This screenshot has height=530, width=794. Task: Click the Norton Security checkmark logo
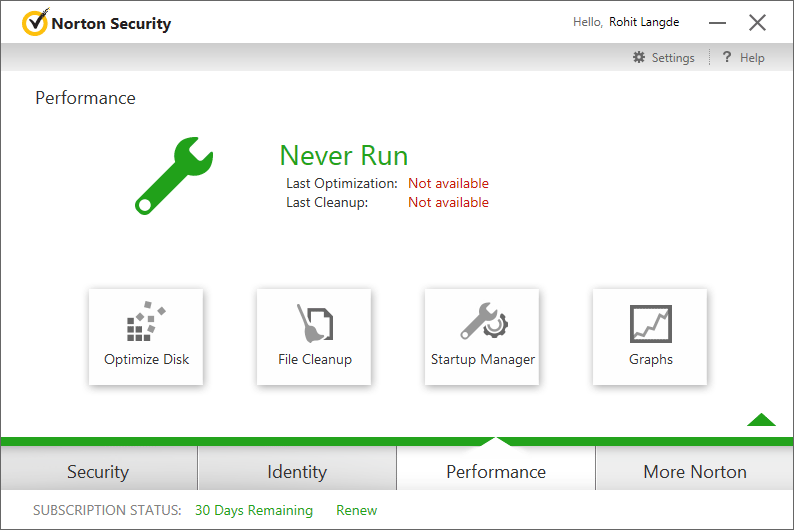pos(35,22)
